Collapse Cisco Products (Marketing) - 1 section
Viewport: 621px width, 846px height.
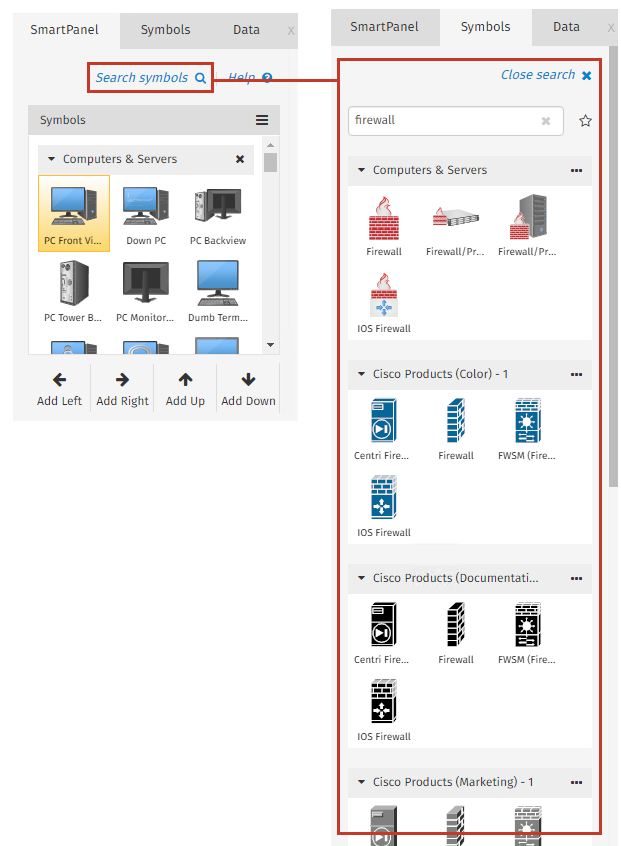(361, 782)
